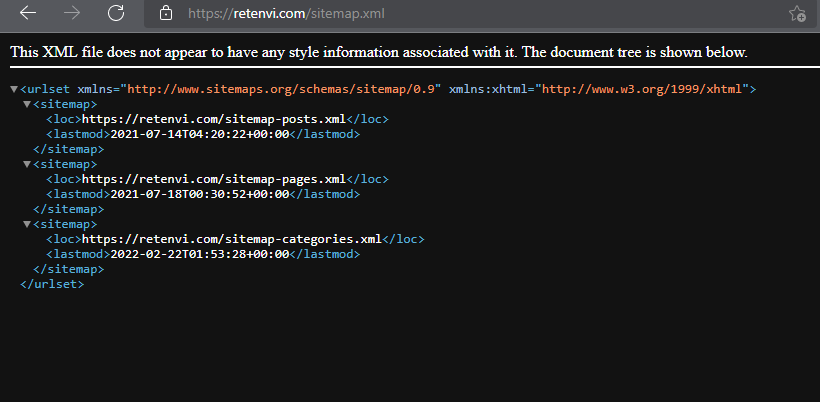Click the lastmod value 2022-02-22T01:53:28
The image size is (820, 402).
tap(199, 254)
